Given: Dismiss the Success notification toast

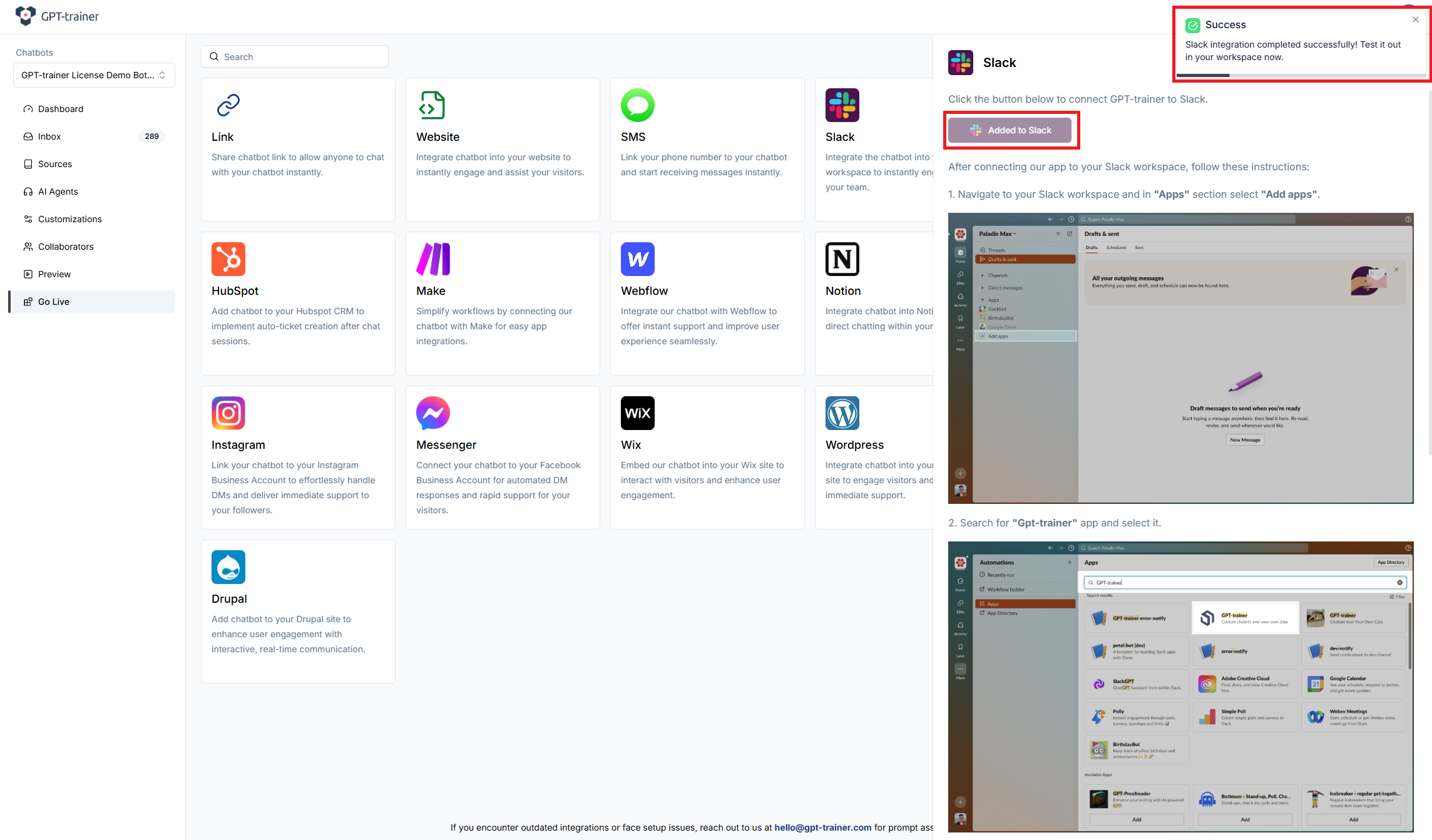Looking at the screenshot, I should tap(1415, 19).
